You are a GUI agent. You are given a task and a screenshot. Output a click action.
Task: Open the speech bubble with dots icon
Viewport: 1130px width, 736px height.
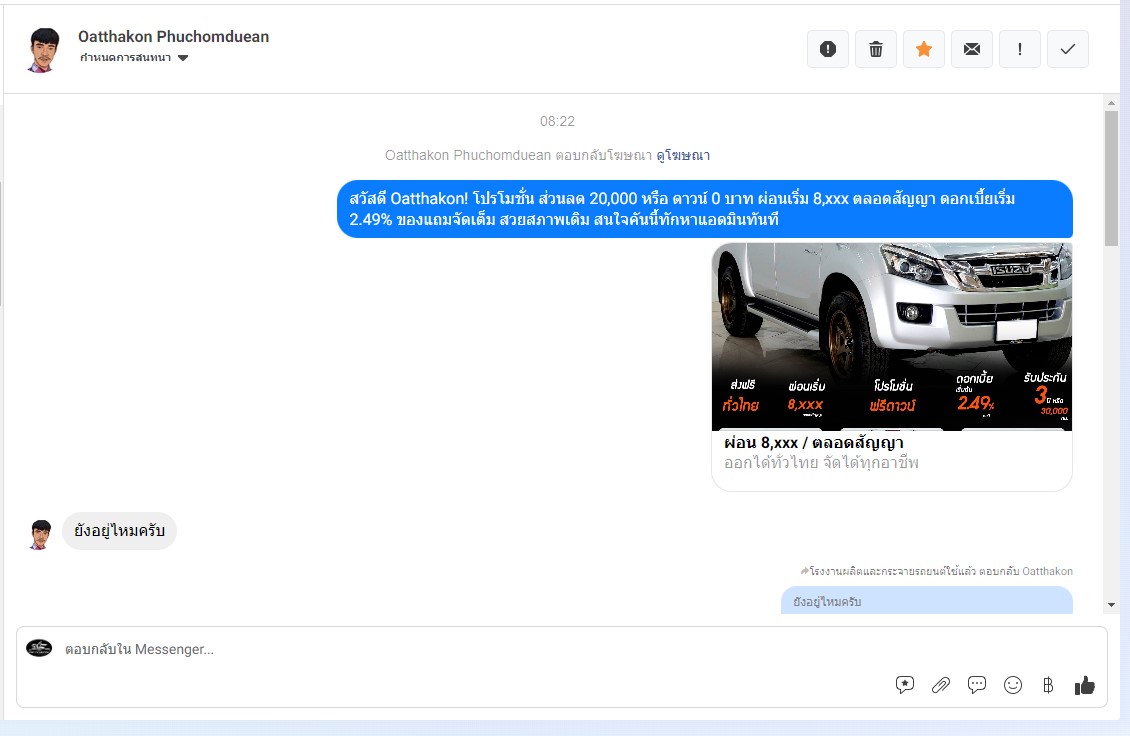977,685
